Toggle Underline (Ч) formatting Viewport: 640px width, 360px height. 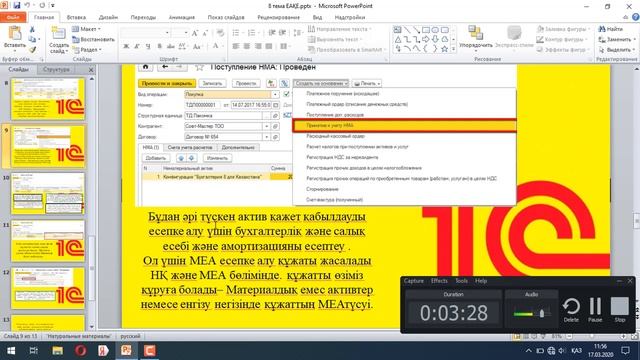[148, 46]
